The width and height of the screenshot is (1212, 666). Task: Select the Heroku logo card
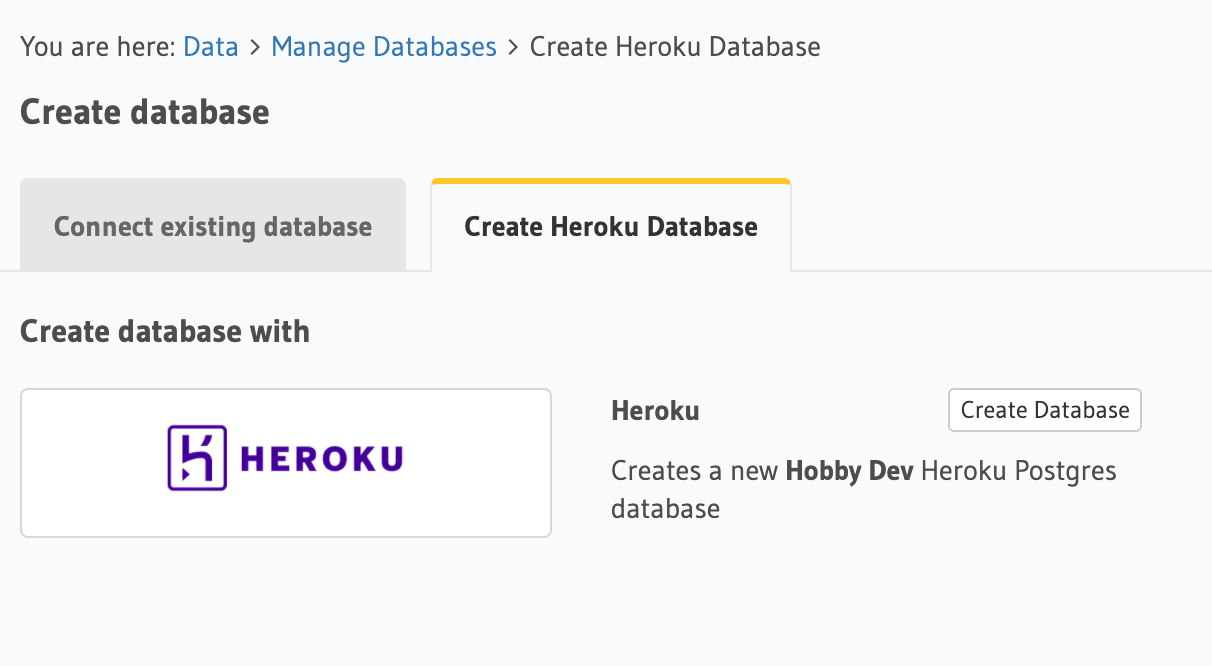(286, 462)
